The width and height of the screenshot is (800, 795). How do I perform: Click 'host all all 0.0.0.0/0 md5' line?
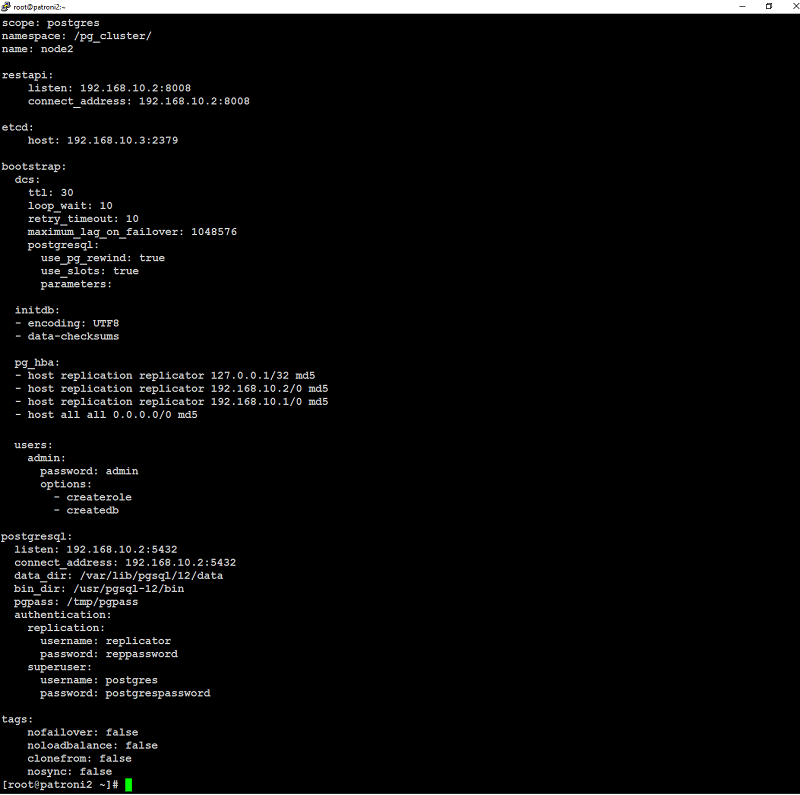pyautogui.click(x=106, y=415)
